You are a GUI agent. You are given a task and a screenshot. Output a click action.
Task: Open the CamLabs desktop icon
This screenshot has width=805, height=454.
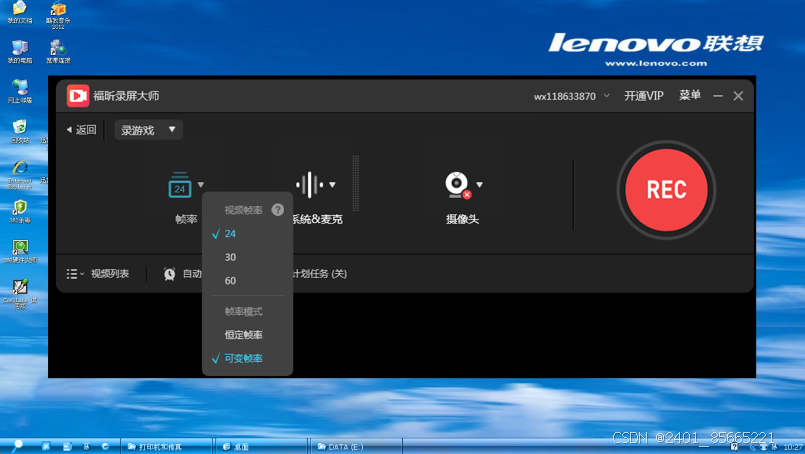click(20, 294)
